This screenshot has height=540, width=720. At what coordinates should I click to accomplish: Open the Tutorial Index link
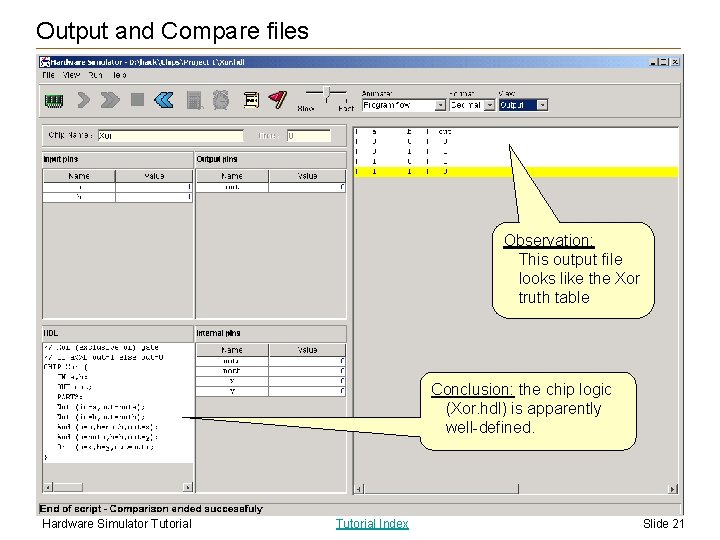coord(372,523)
